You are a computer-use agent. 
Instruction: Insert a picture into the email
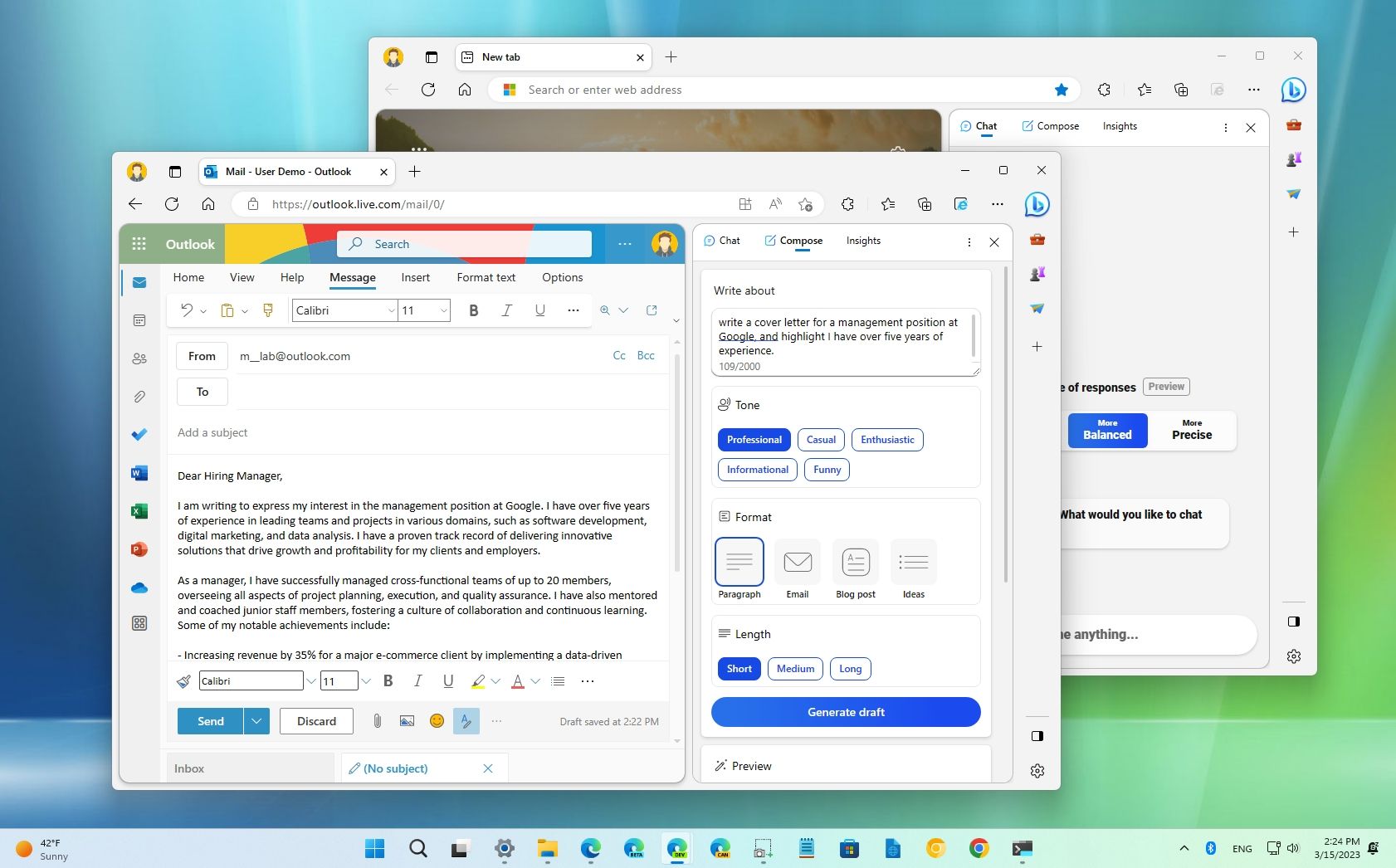407,721
